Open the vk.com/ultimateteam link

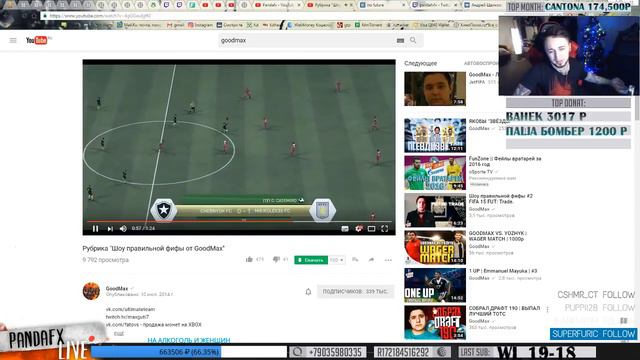tap(130, 309)
